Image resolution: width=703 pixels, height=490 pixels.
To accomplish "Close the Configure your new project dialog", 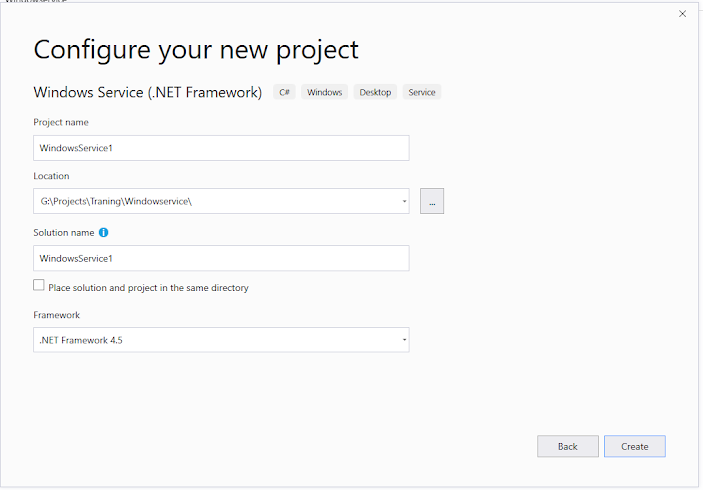I will (682, 14).
